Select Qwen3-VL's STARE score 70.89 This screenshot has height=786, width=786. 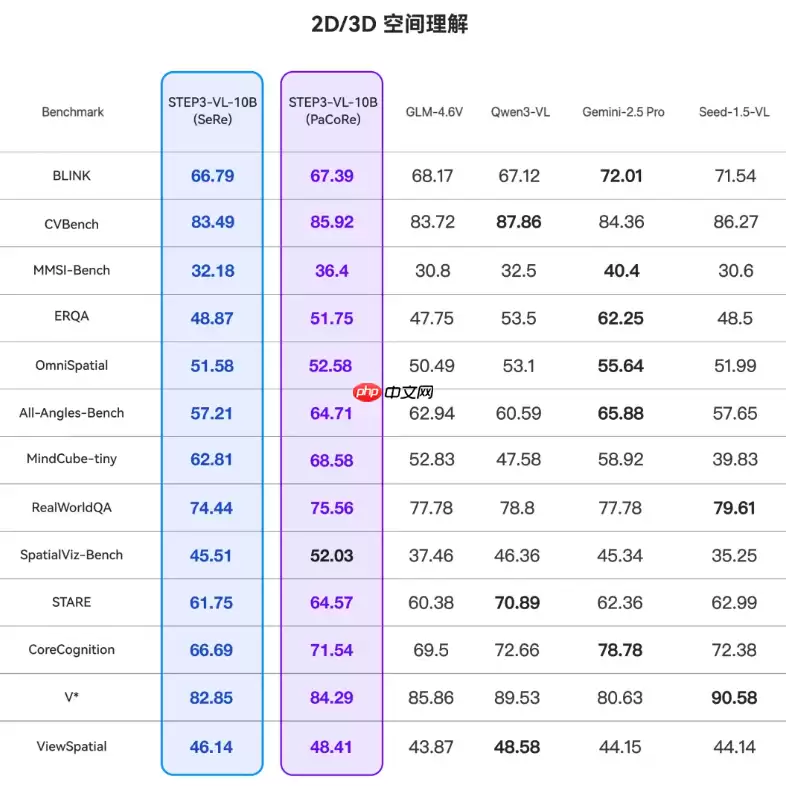pos(519,603)
